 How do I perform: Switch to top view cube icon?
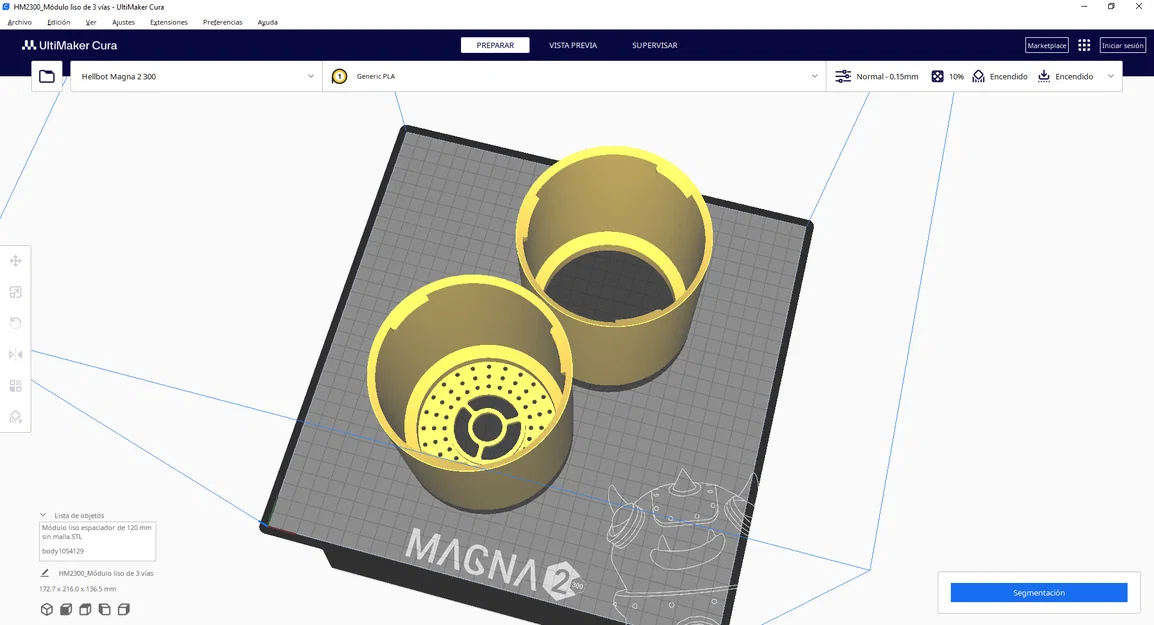85,610
